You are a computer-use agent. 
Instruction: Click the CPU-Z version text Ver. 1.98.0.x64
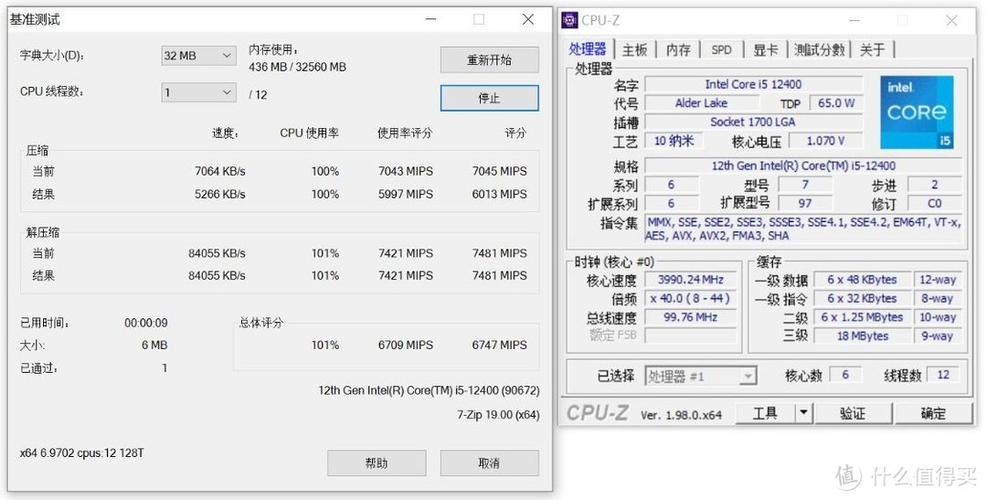681,415
